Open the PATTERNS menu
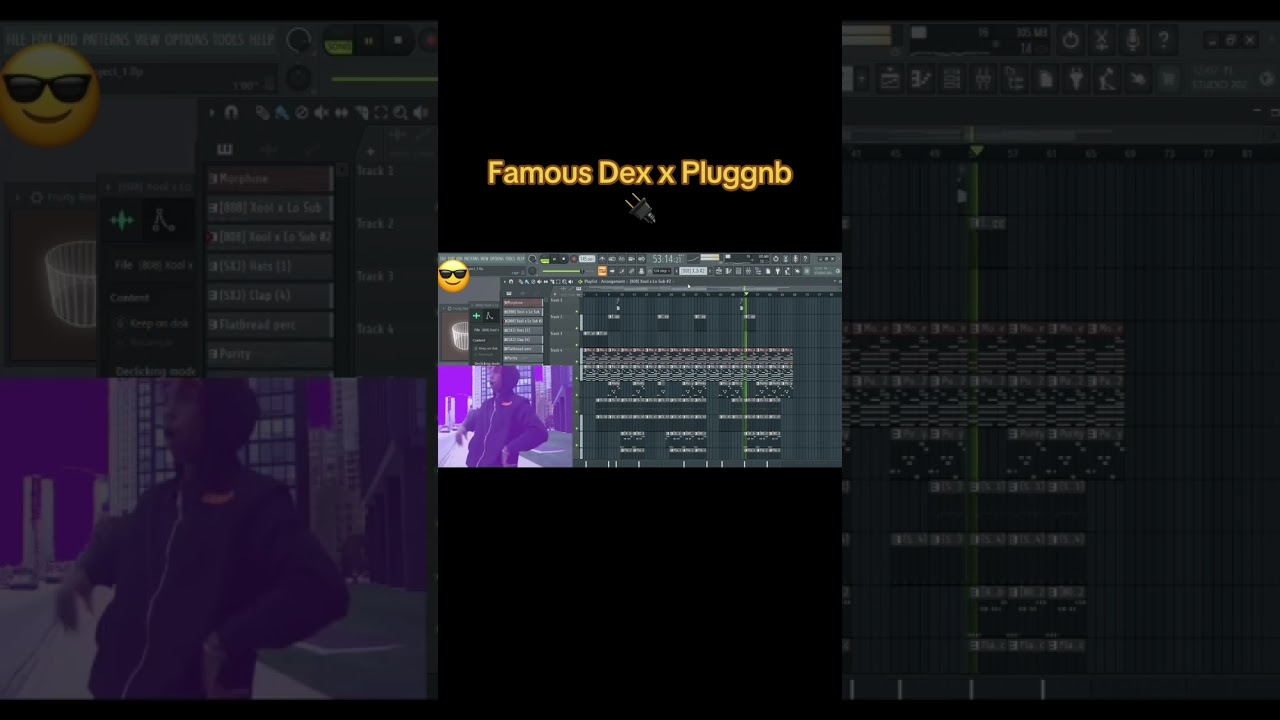Screen dimensions: 1280x720 (471, 258)
